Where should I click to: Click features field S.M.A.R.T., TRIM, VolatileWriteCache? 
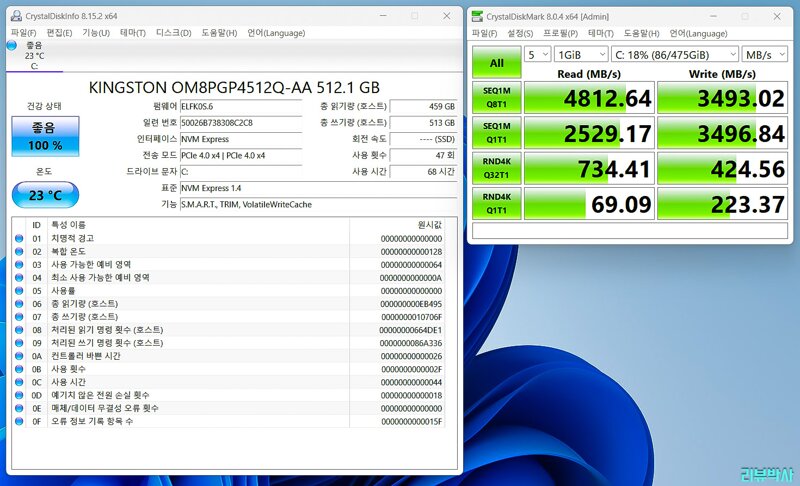click(x=318, y=204)
